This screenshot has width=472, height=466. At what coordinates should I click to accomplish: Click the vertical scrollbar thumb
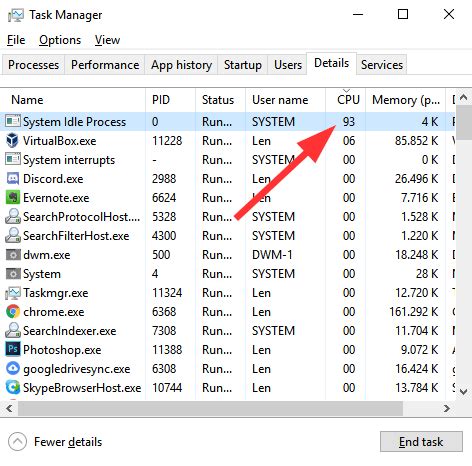[464, 122]
